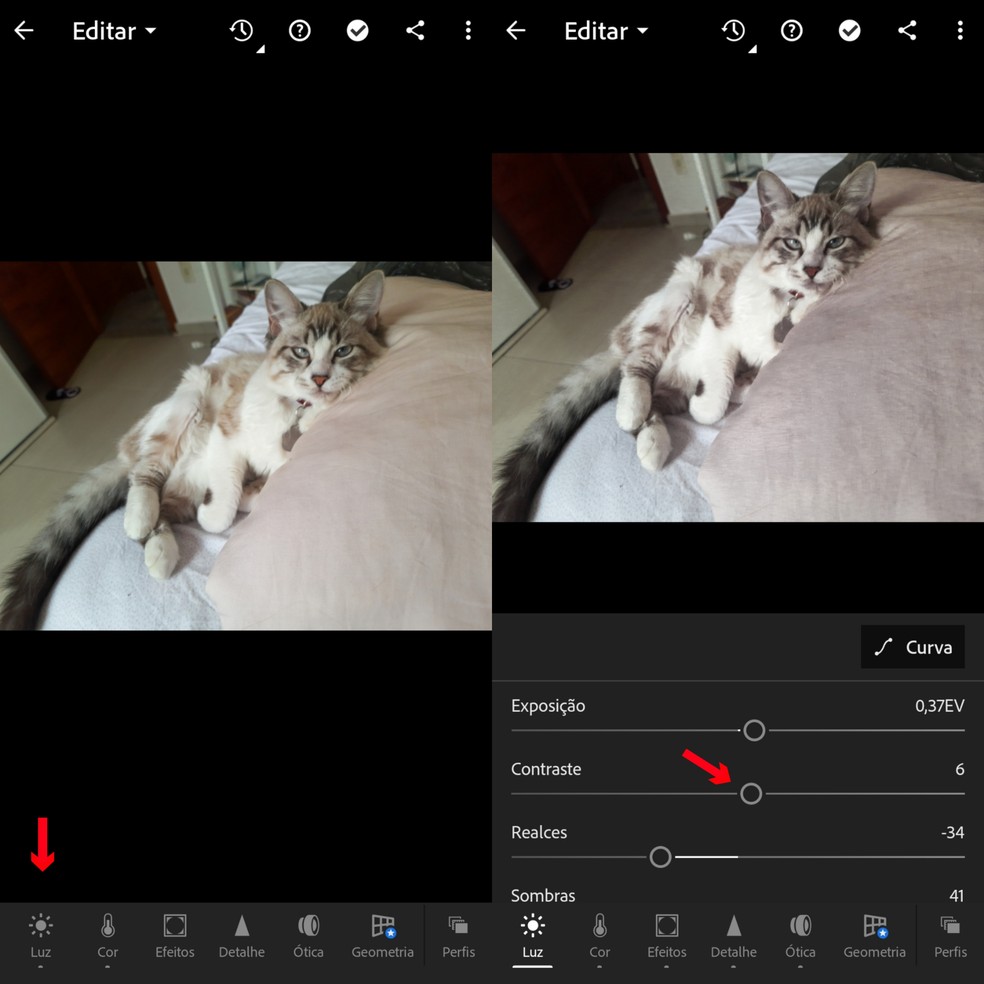Open Cor panel in left screen
984x984 pixels.
click(x=108, y=936)
